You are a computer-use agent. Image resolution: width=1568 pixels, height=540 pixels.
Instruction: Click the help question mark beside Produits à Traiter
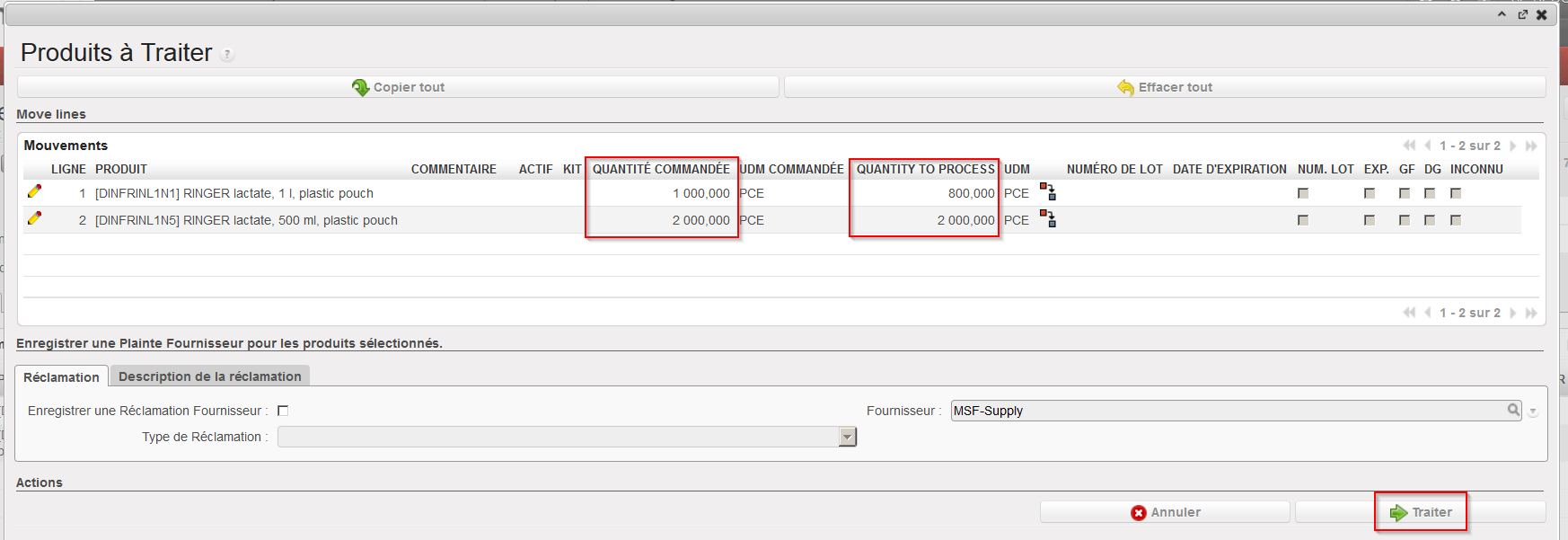[x=227, y=55]
